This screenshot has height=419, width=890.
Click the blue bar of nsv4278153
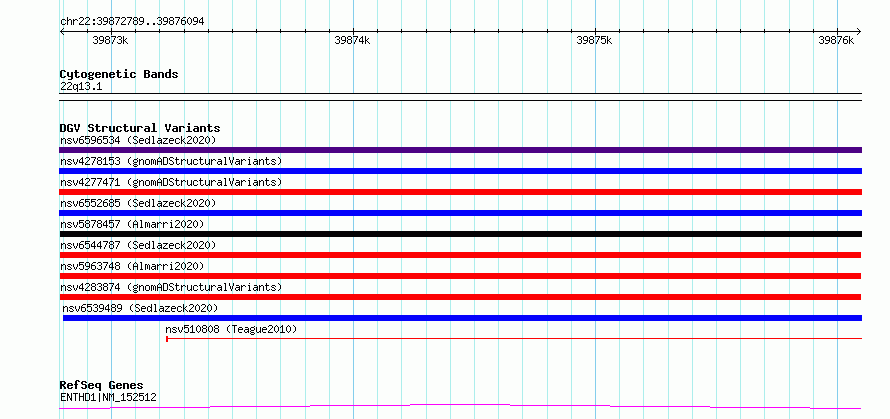(460, 171)
